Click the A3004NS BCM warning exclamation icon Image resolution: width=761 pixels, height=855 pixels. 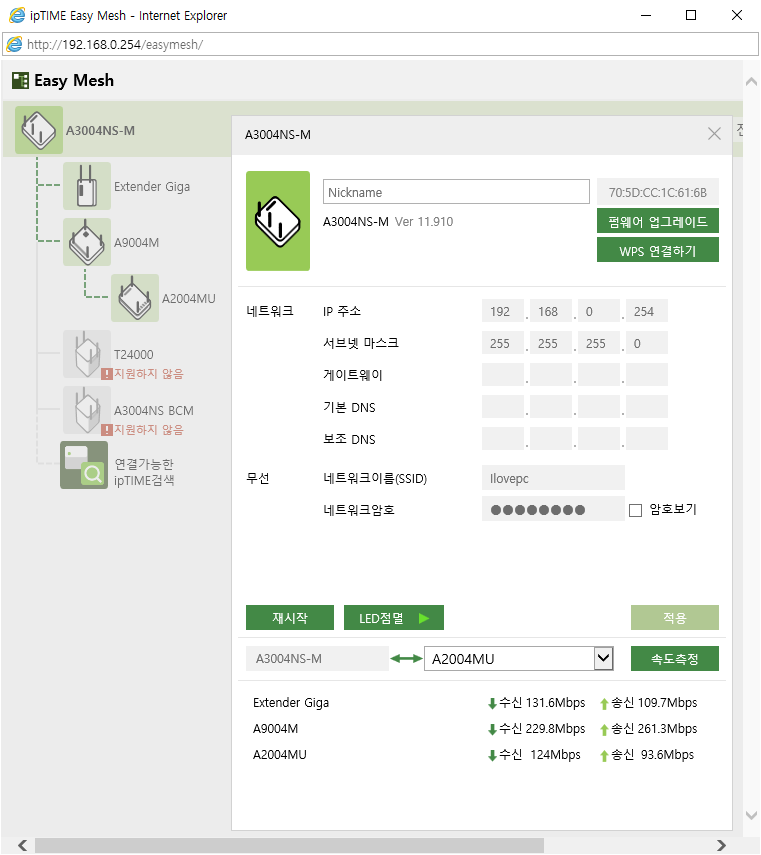click(x=107, y=430)
